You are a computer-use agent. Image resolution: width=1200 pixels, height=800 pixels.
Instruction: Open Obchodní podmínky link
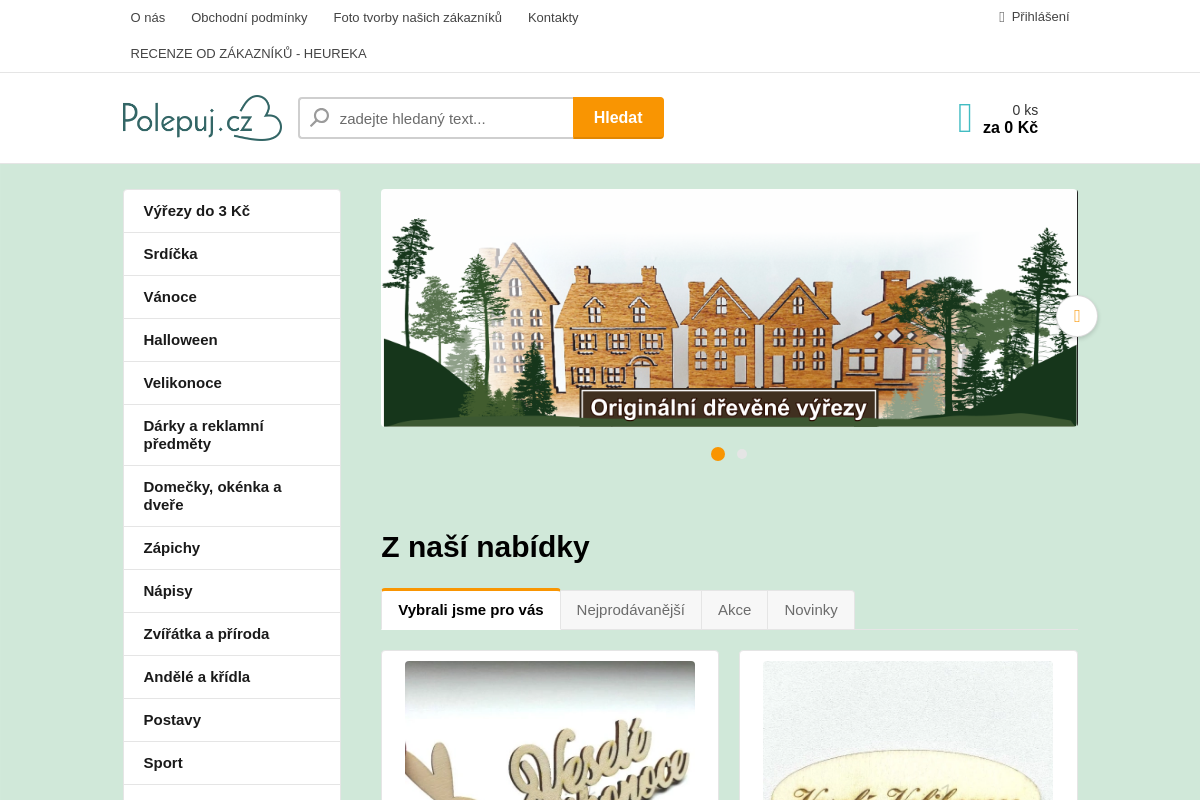249,17
